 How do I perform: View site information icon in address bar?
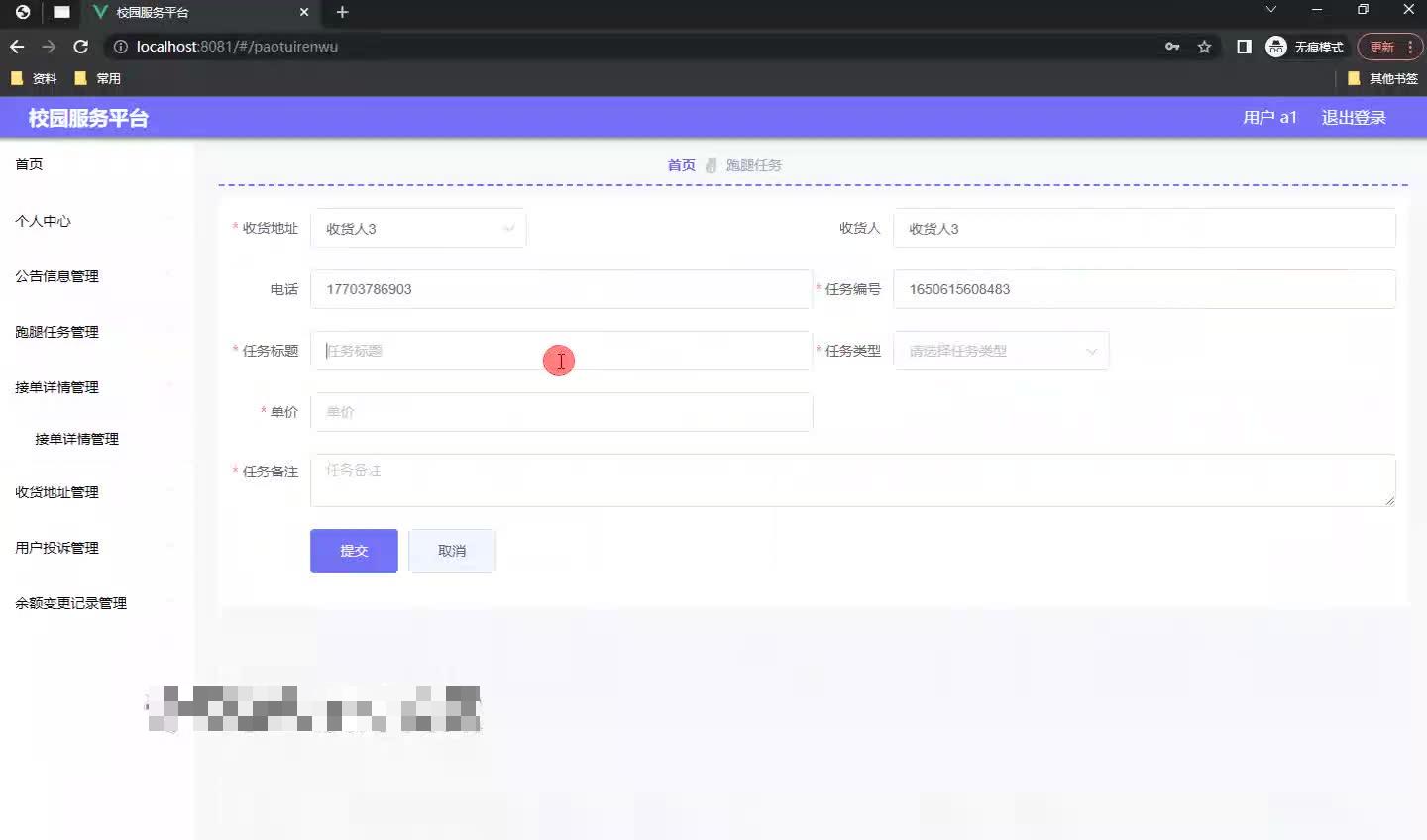pyautogui.click(x=121, y=47)
